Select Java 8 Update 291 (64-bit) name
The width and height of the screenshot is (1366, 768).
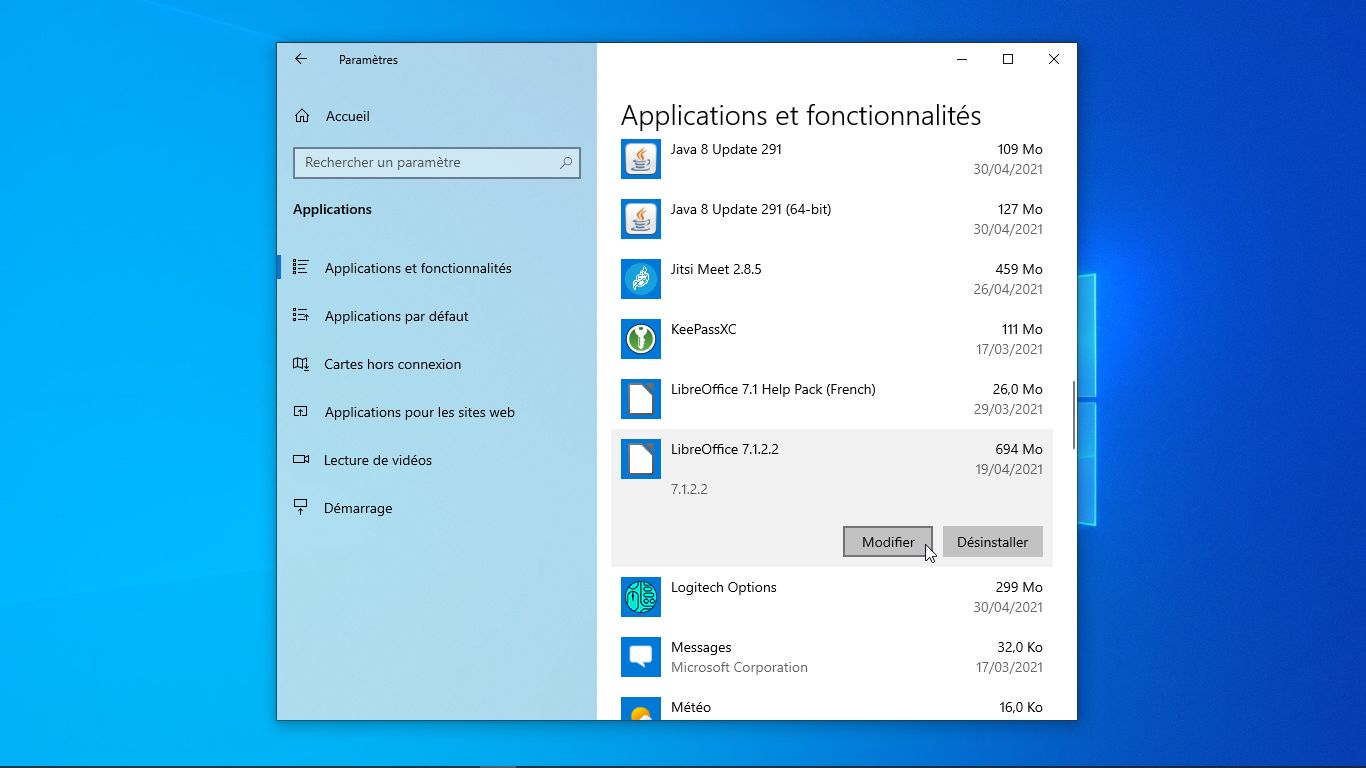(751, 209)
